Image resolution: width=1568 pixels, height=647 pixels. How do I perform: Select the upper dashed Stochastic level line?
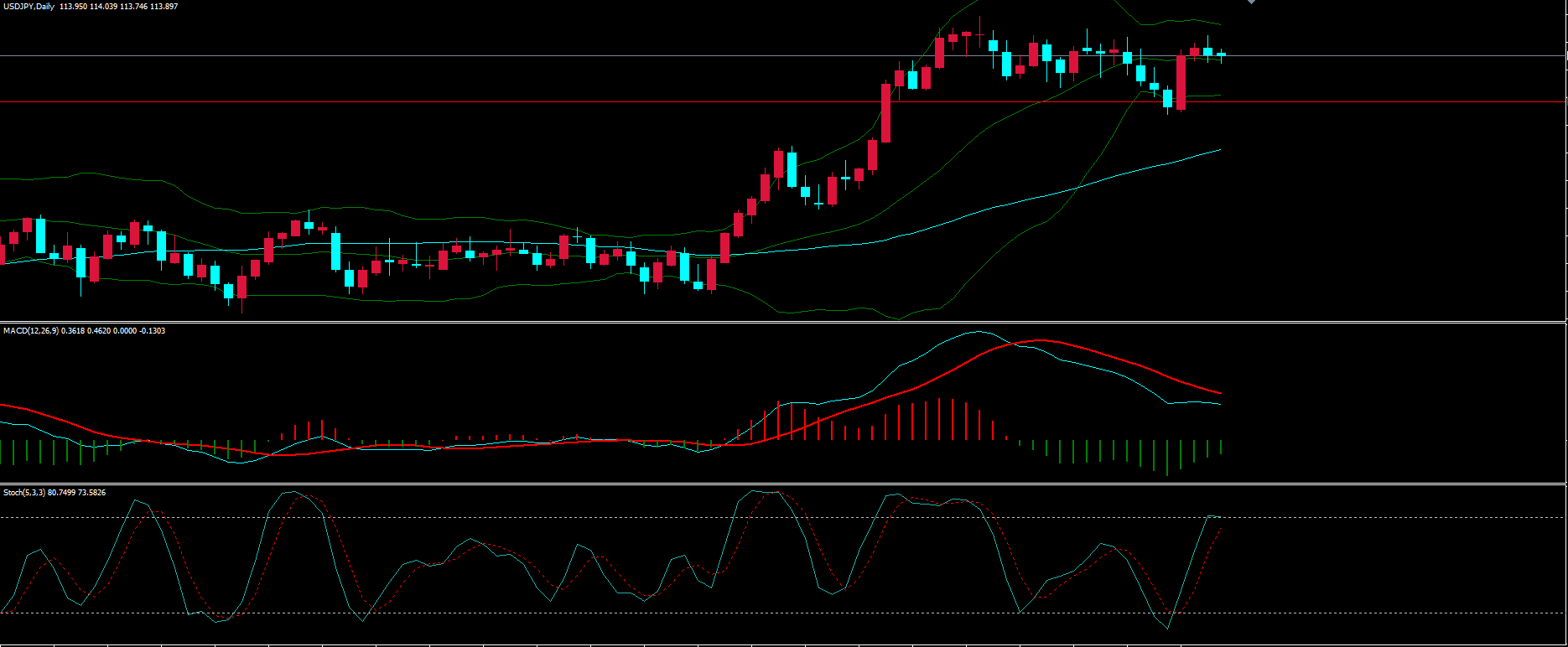pyautogui.click(x=587, y=517)
